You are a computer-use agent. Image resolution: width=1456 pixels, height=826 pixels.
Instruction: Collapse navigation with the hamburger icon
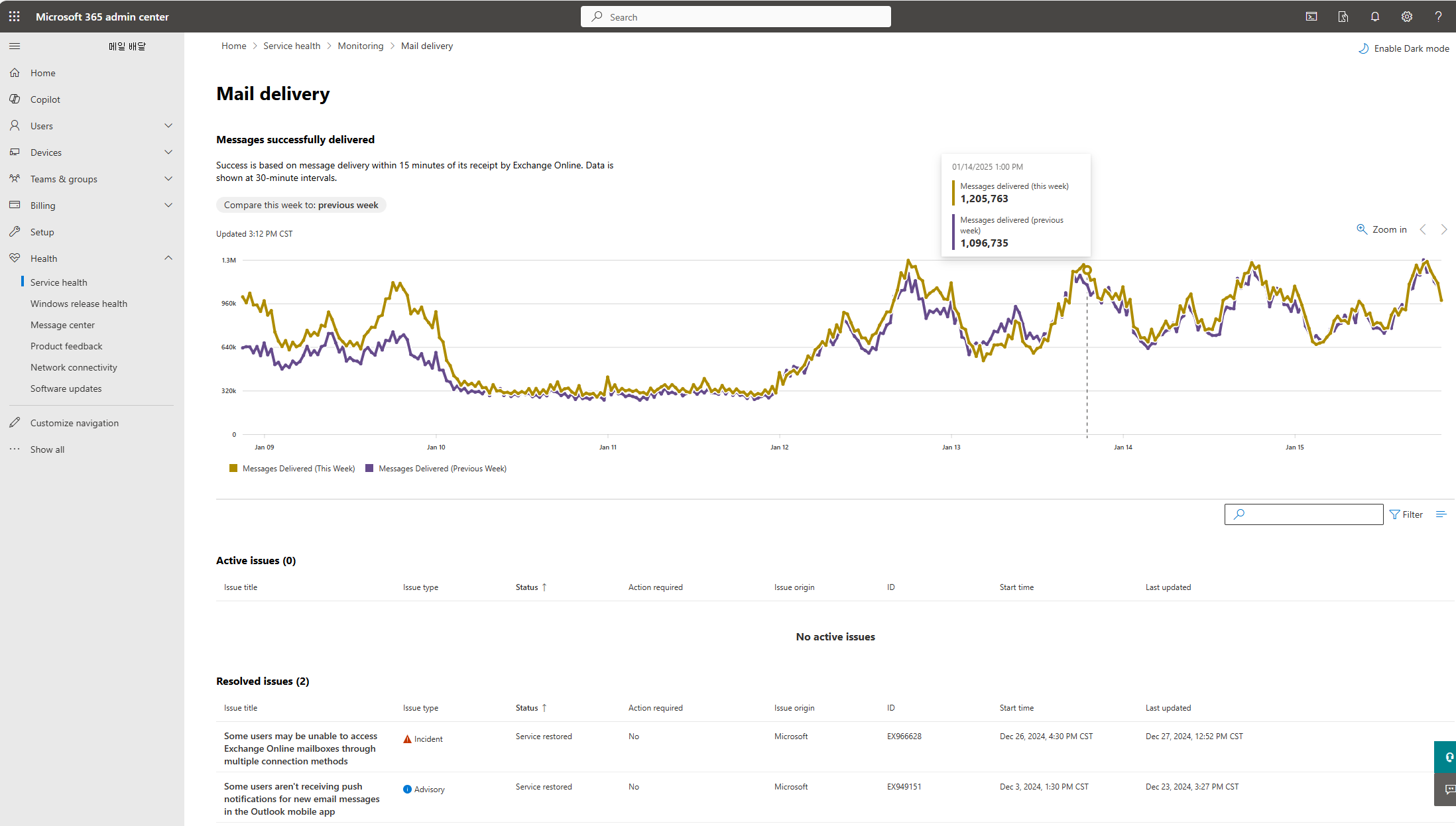pos(15,46)
